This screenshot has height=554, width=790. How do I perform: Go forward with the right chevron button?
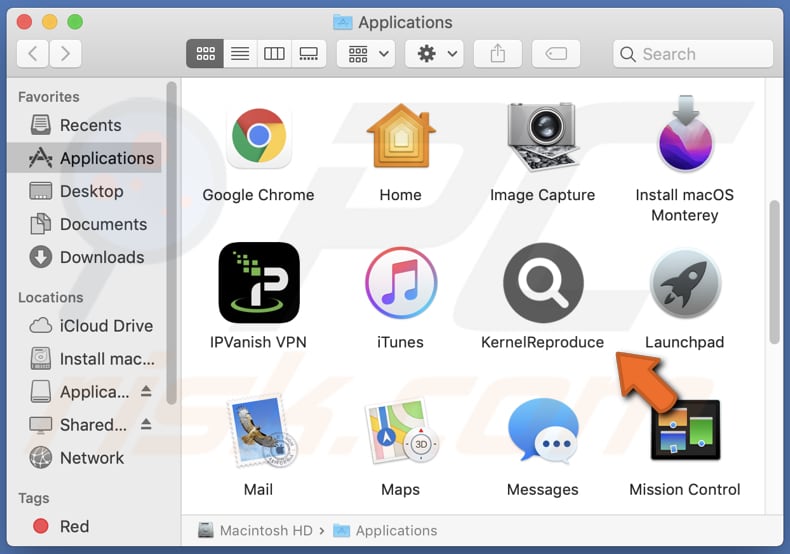(65, 53)
